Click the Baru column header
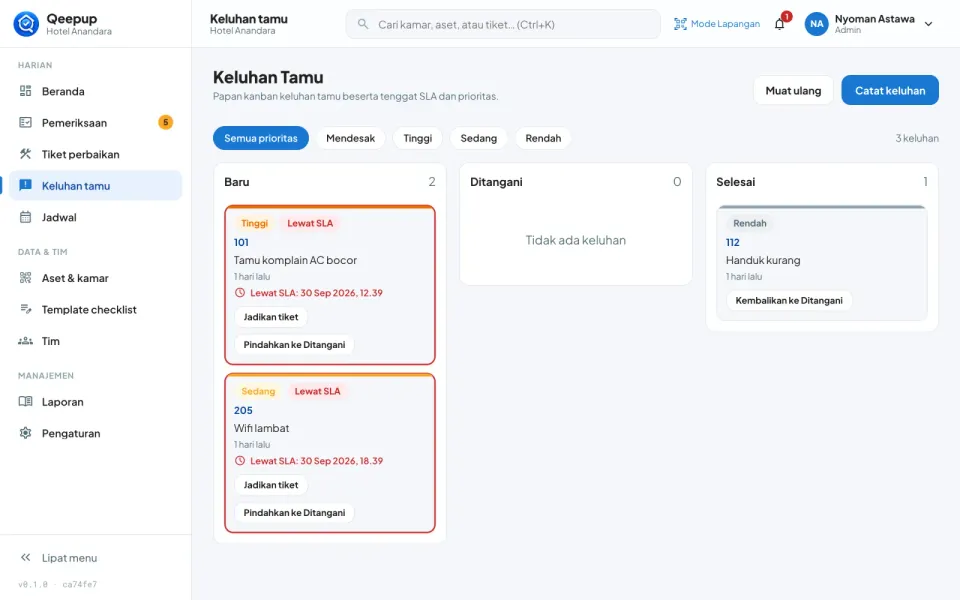 tap(236, 182)
